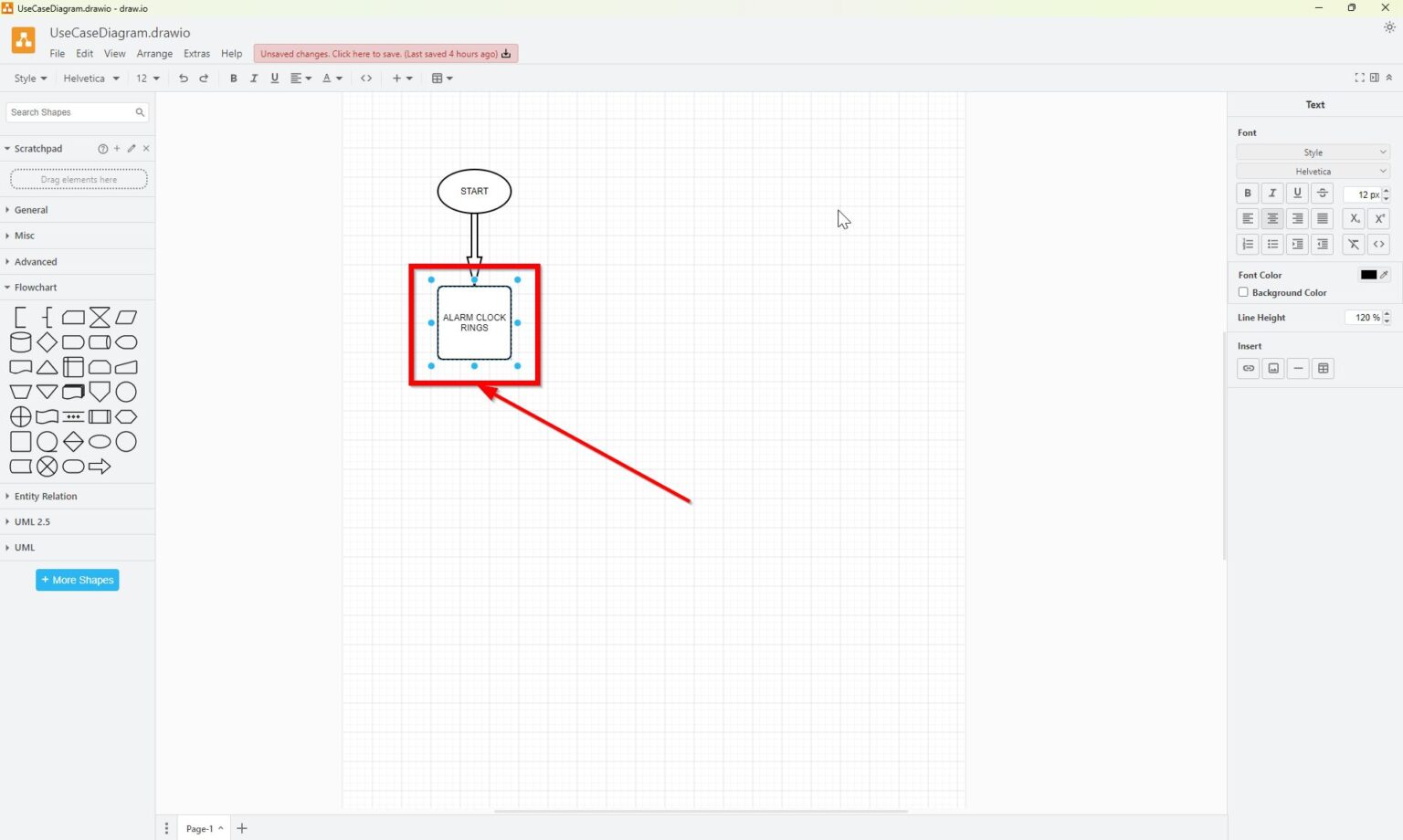Viewport: 1403px width, 840px height.
Task: Select the Decision diamond flowchart shape
Action: [47, 342]
